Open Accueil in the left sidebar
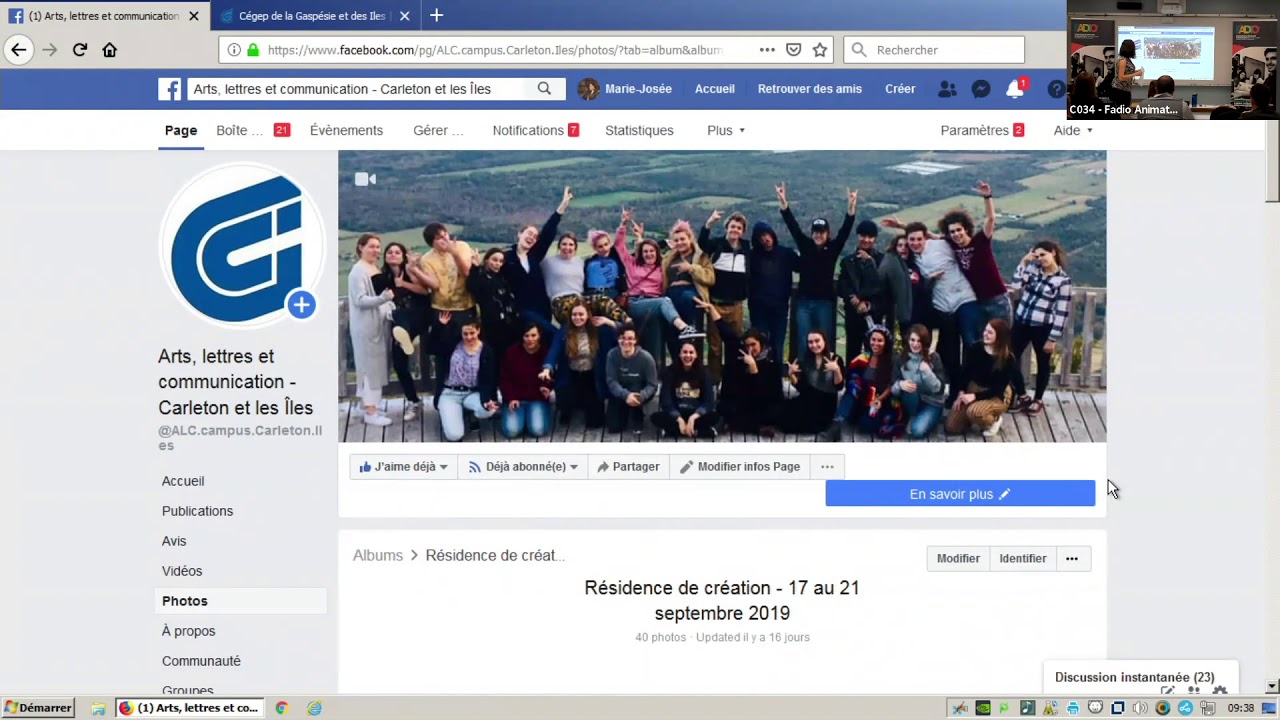 (x=183, y=481)
